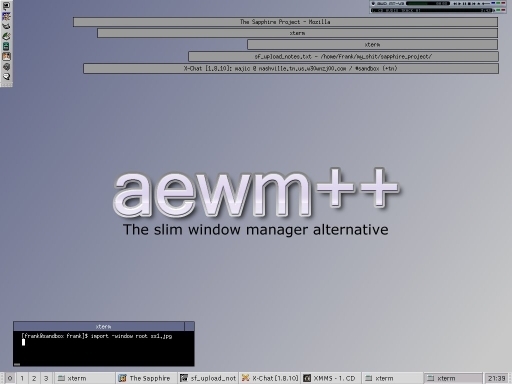Skip to previous track in XMMS
The height and width of the screenshot is (384, 512).
point(455,4)
